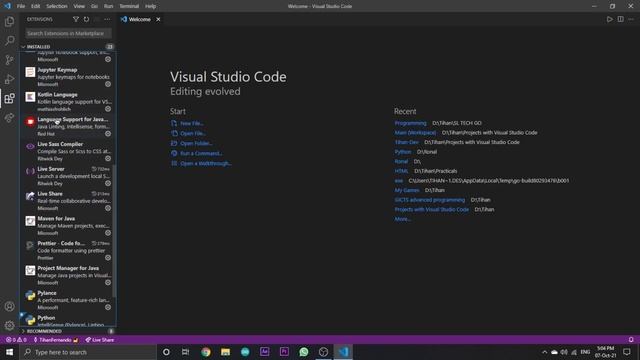The image size is (640, 360).
Task: Click Windows taskbar search box
Action: coord(88,352)
